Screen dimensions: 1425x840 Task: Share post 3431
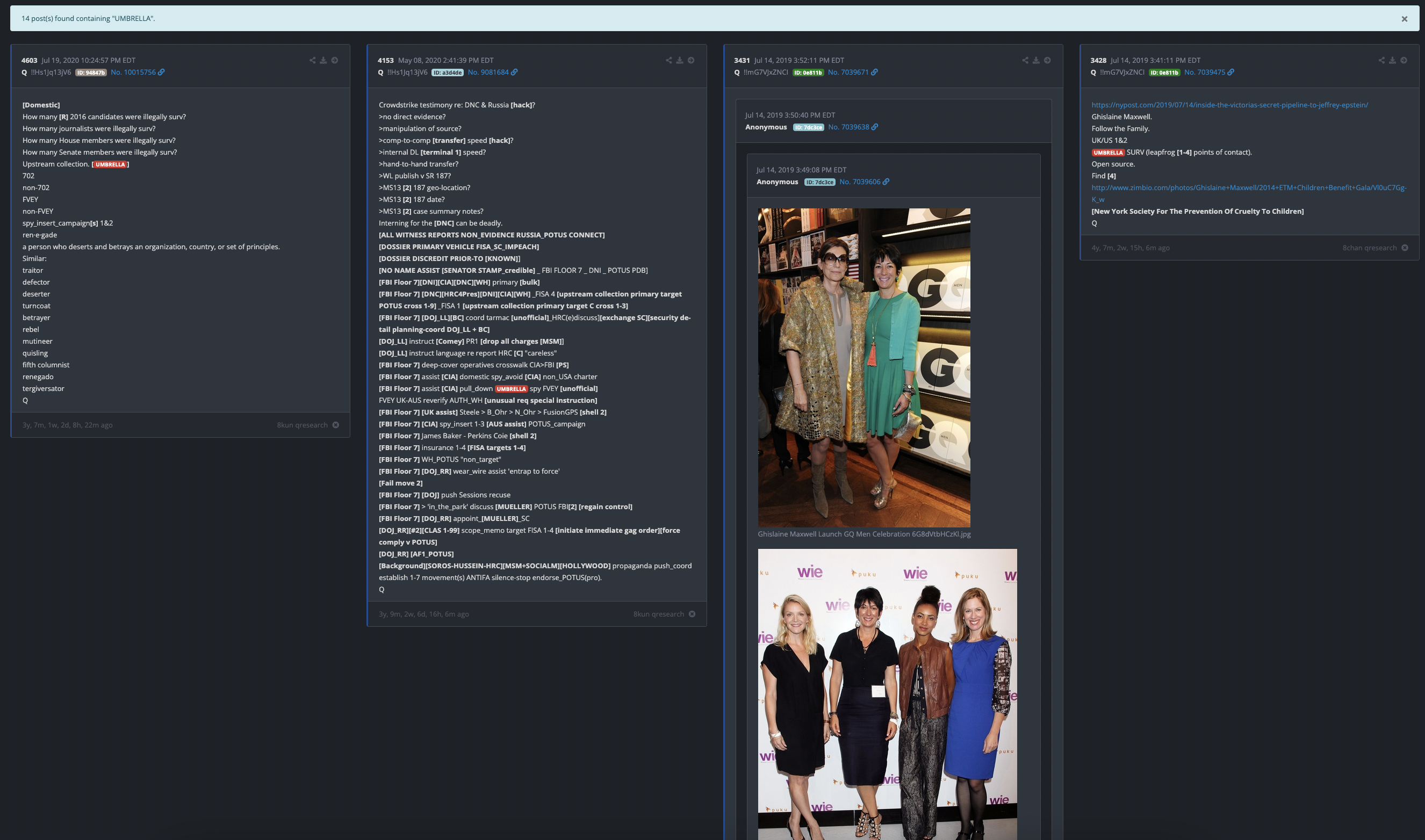(1025, 60)
